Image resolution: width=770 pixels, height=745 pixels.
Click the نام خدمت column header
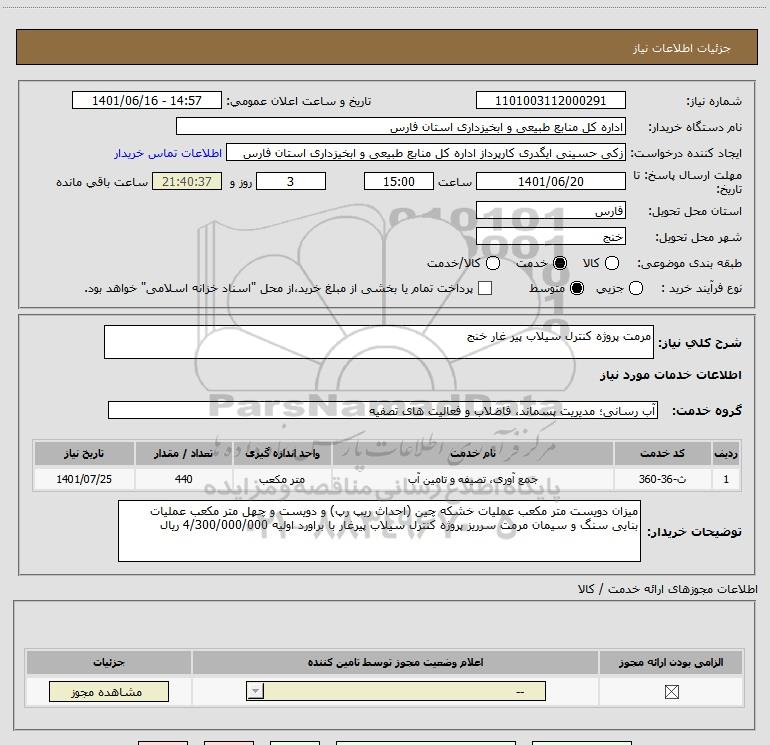(x=473, y=453)
